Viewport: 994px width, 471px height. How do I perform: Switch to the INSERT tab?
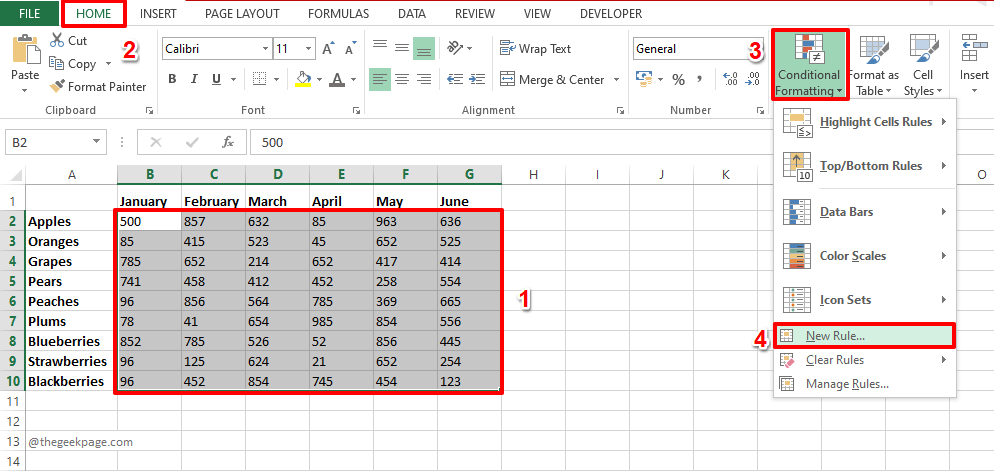coord(158,13)
